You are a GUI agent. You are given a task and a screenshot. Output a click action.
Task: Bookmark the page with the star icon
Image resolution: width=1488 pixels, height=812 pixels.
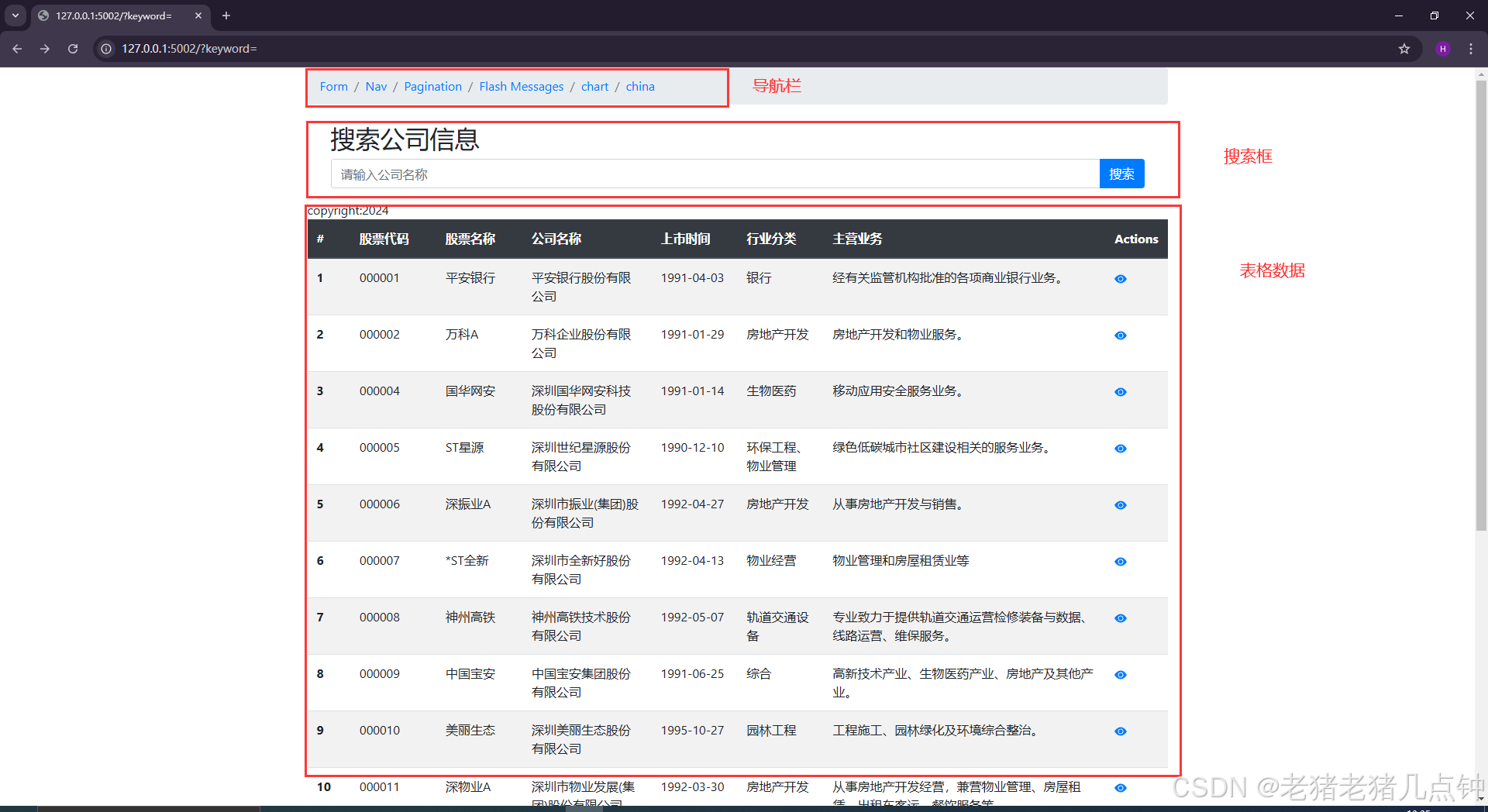[x=1404, y=48]
